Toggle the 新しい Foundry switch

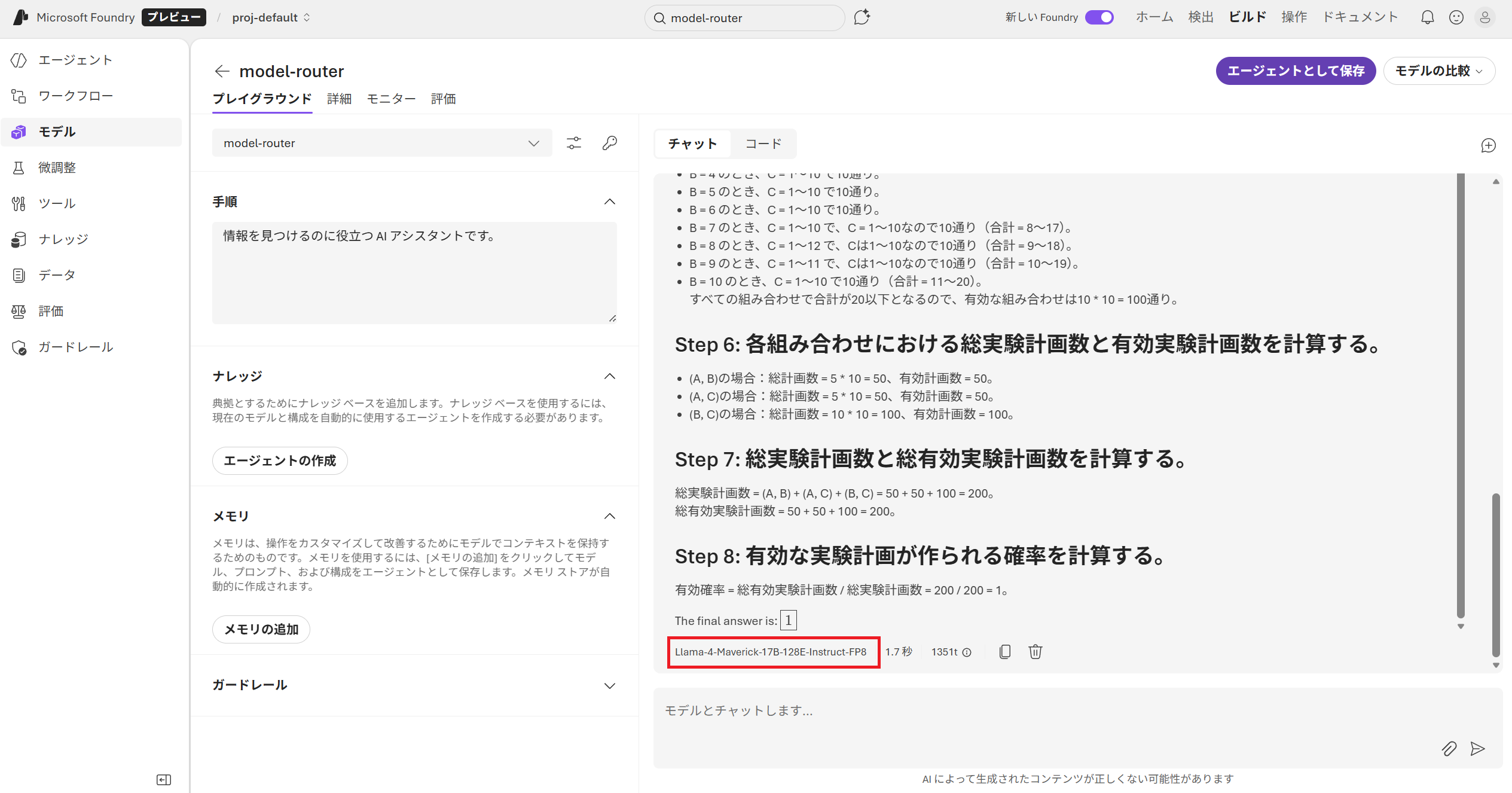click(x=1099, y=17)
